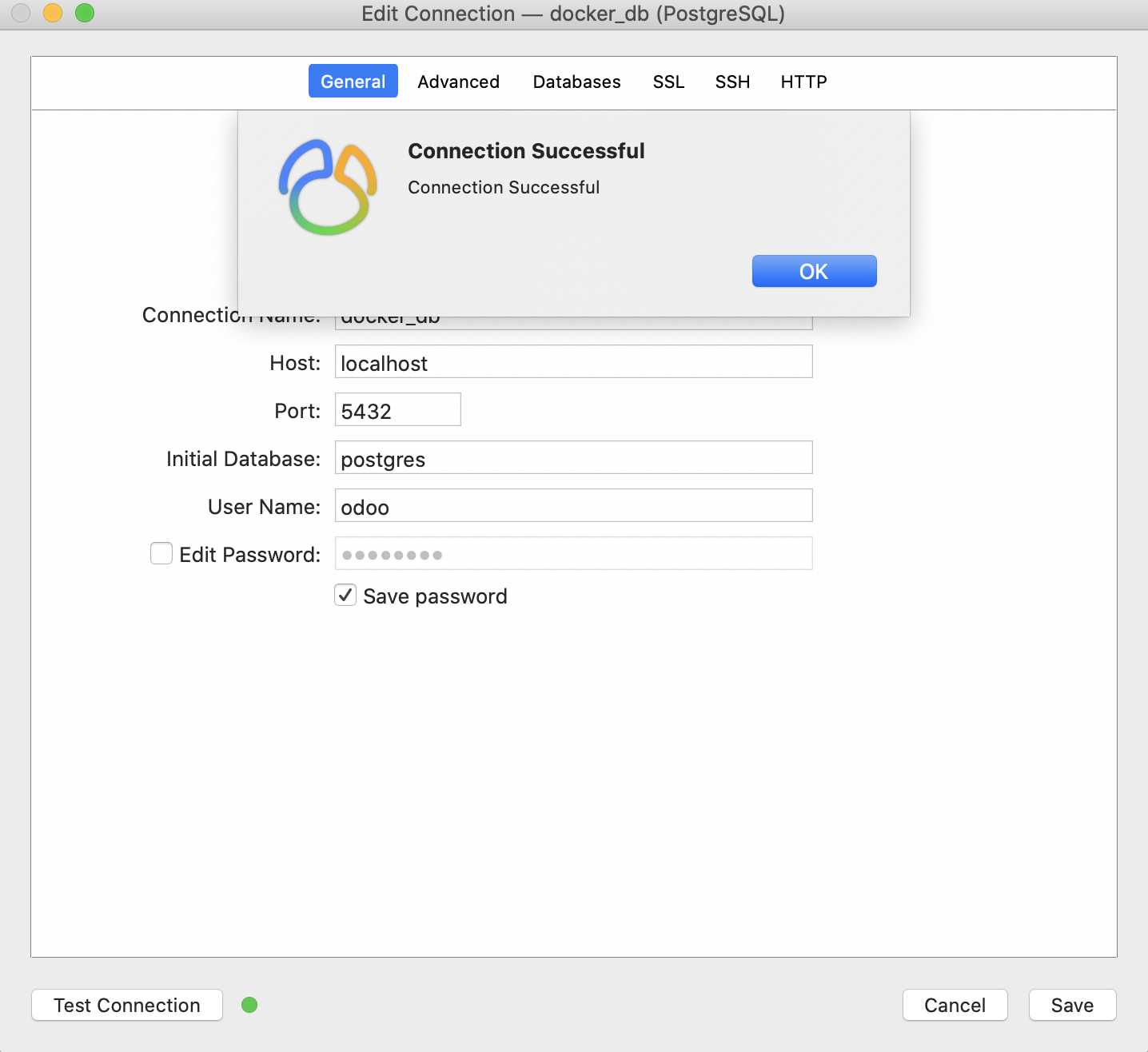Switch to the General tab
Image resolution: width=1148 pixels, height=1052 pixels.
click(x=353, y=82)
